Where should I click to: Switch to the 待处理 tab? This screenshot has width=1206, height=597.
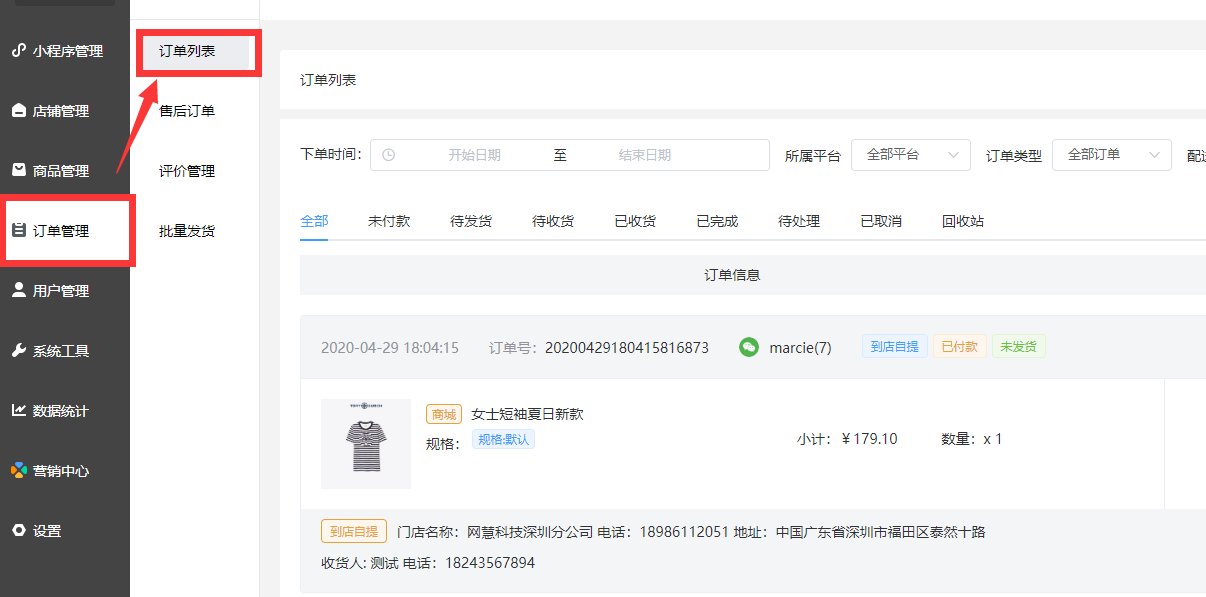pyautogui.click(x=799, y=221)
